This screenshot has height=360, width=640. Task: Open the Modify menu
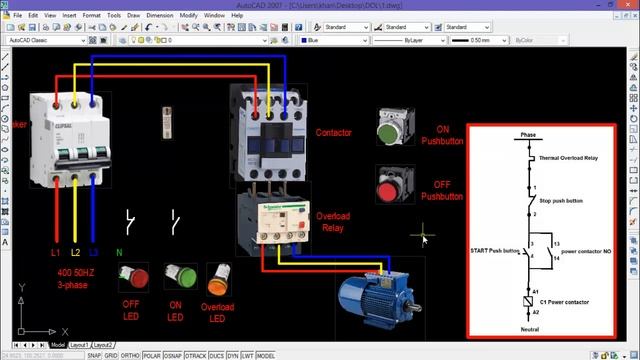point(189,15)
